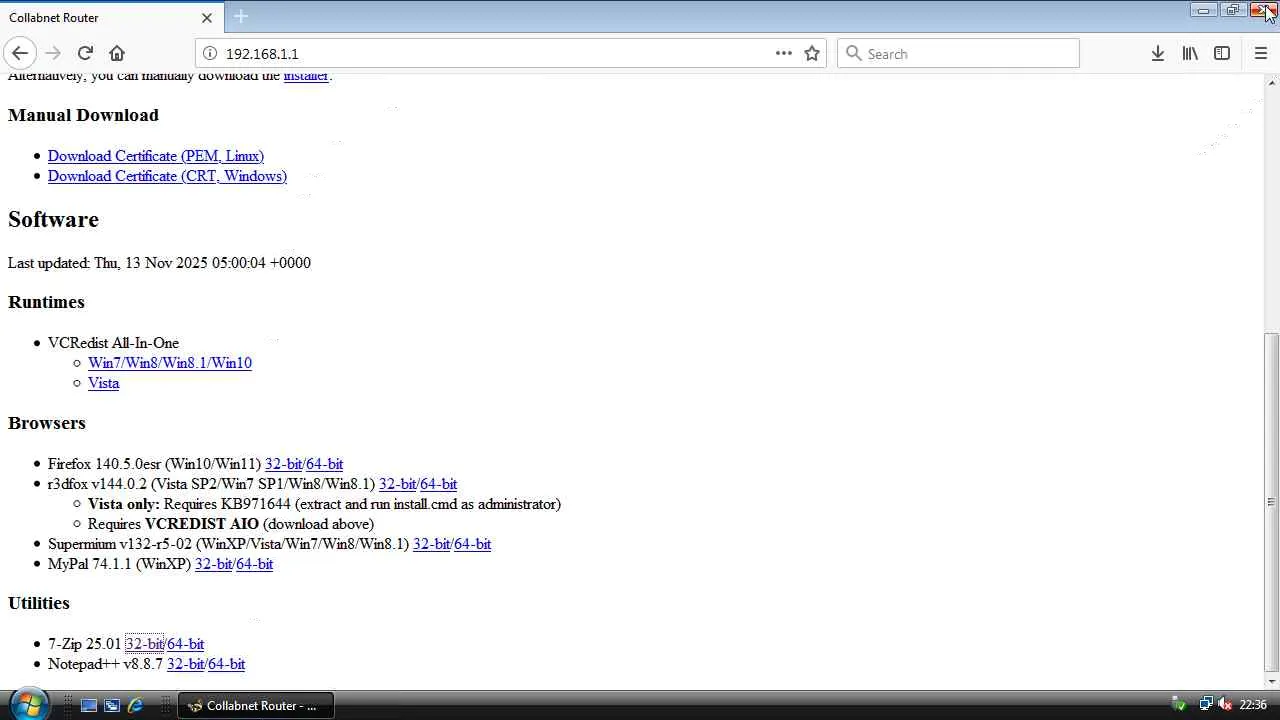Download r3dfox v144.0.2 64-bit
1280x720 pixels.
(439, 484)
